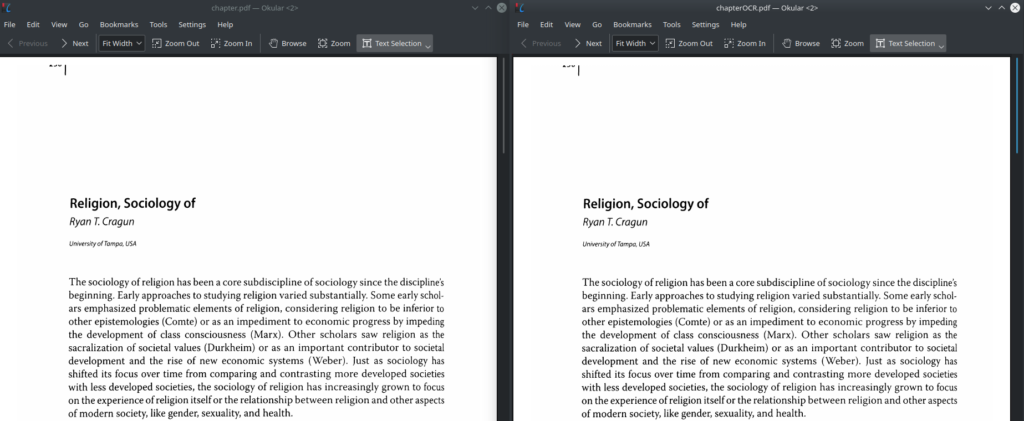This screenshot has width=1024, height=421.
Task: Go to Next page in chapterOCR.pdf window
Action: coord(588,44)
